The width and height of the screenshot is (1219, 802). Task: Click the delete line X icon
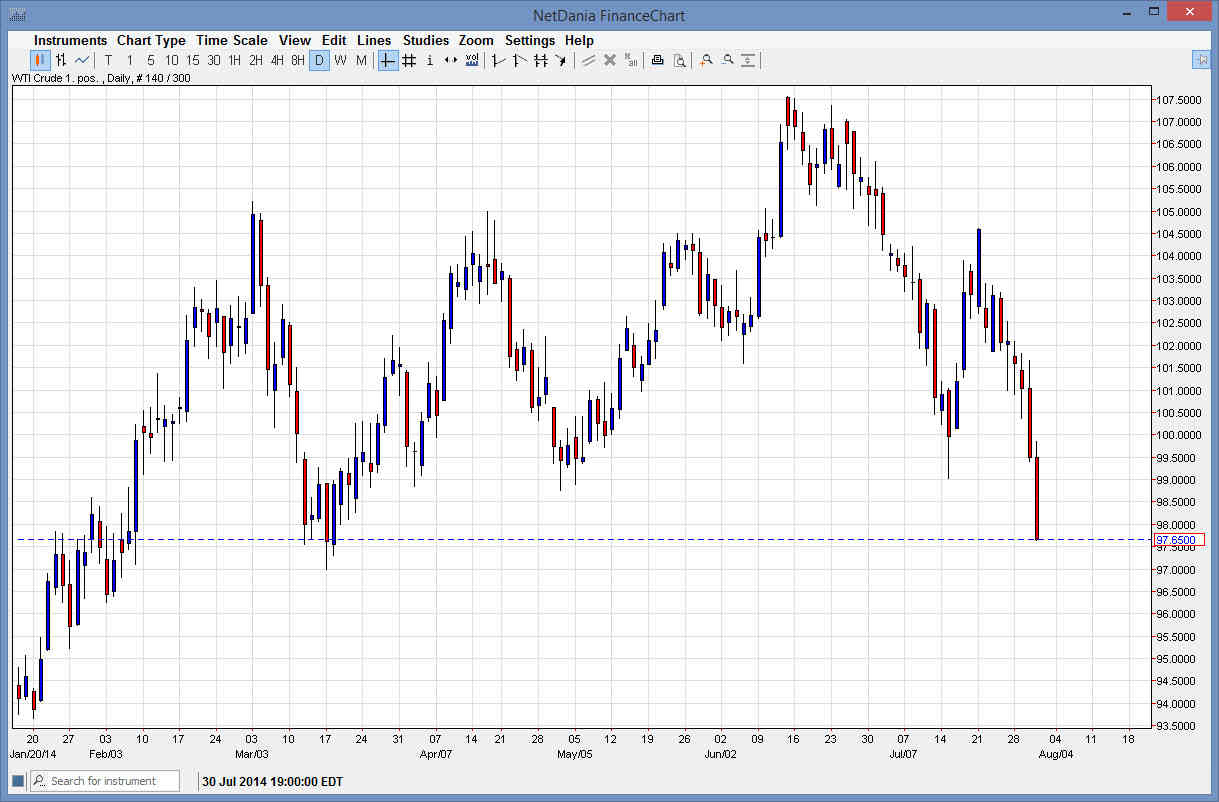610,60
